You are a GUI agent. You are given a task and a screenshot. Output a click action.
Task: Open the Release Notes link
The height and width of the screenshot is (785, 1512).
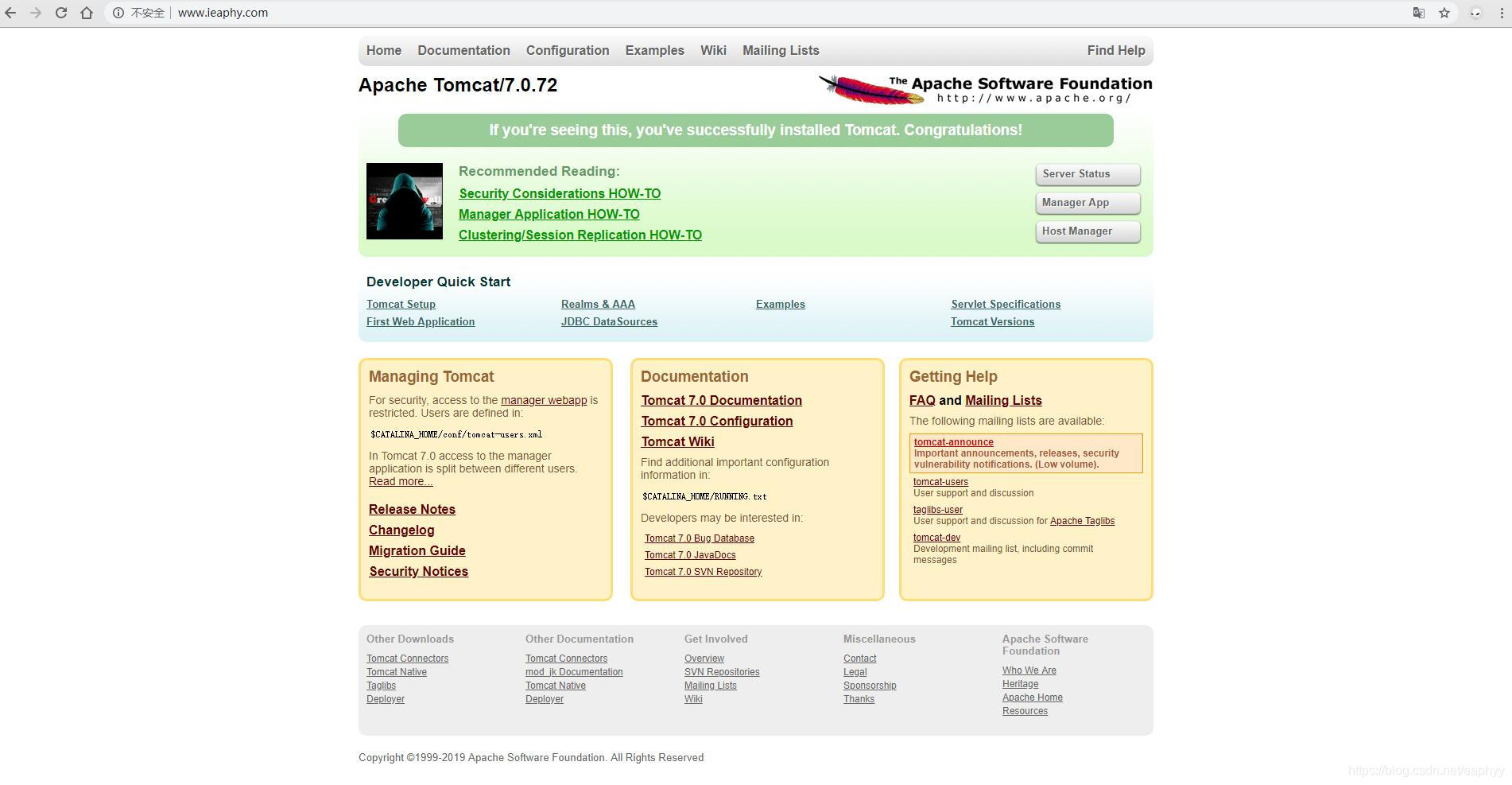pyautogui.click(x=412, y=509)
